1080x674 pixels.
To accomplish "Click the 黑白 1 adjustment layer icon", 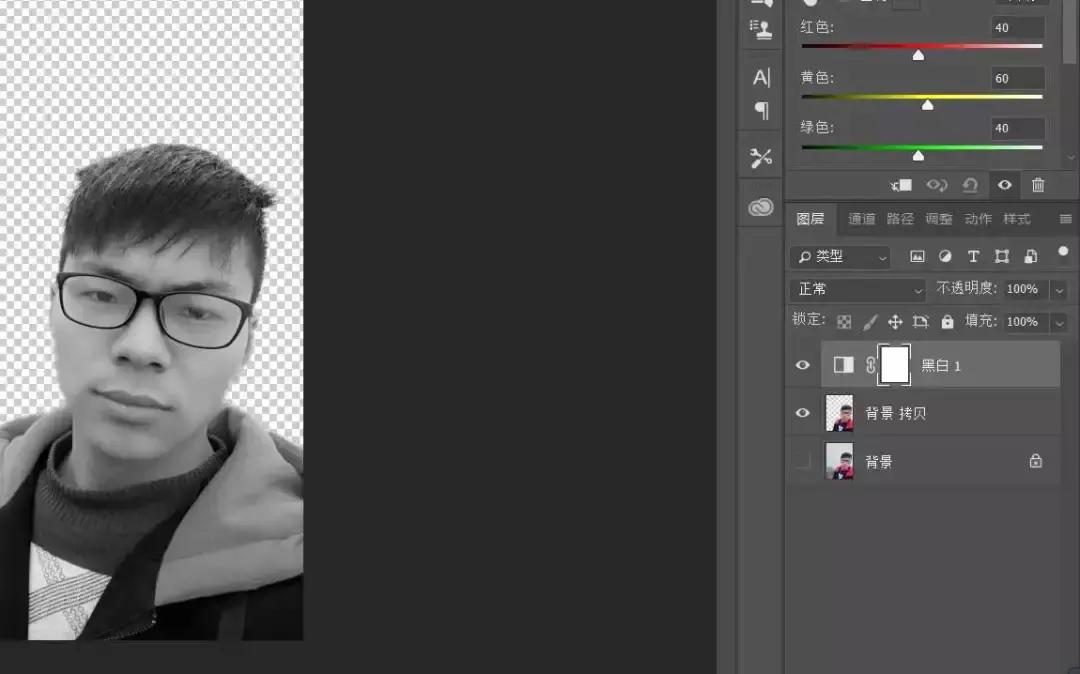I will pyautogui.click(x=843, y=365).
